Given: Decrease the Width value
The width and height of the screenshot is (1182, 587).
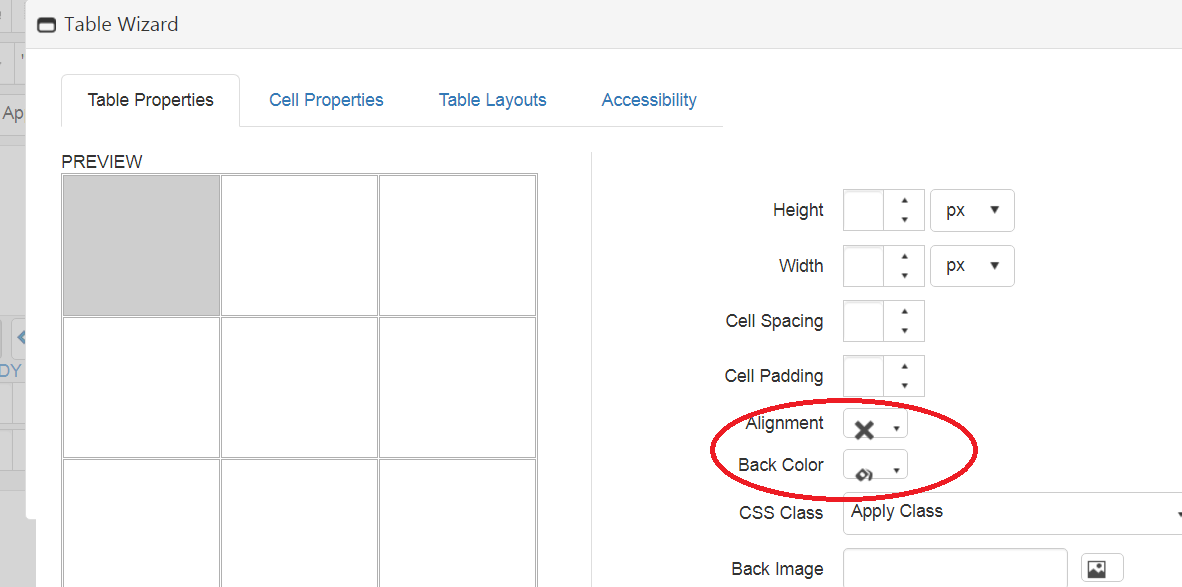Looking at the screenshot, I should (x=905, y=276).
